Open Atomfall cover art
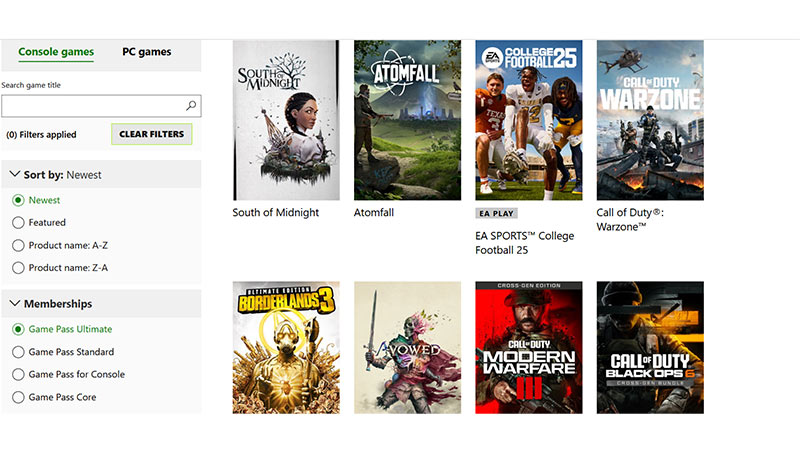This screenshot has width=800, height=450. pyautogui.click(x=408, y=120)
